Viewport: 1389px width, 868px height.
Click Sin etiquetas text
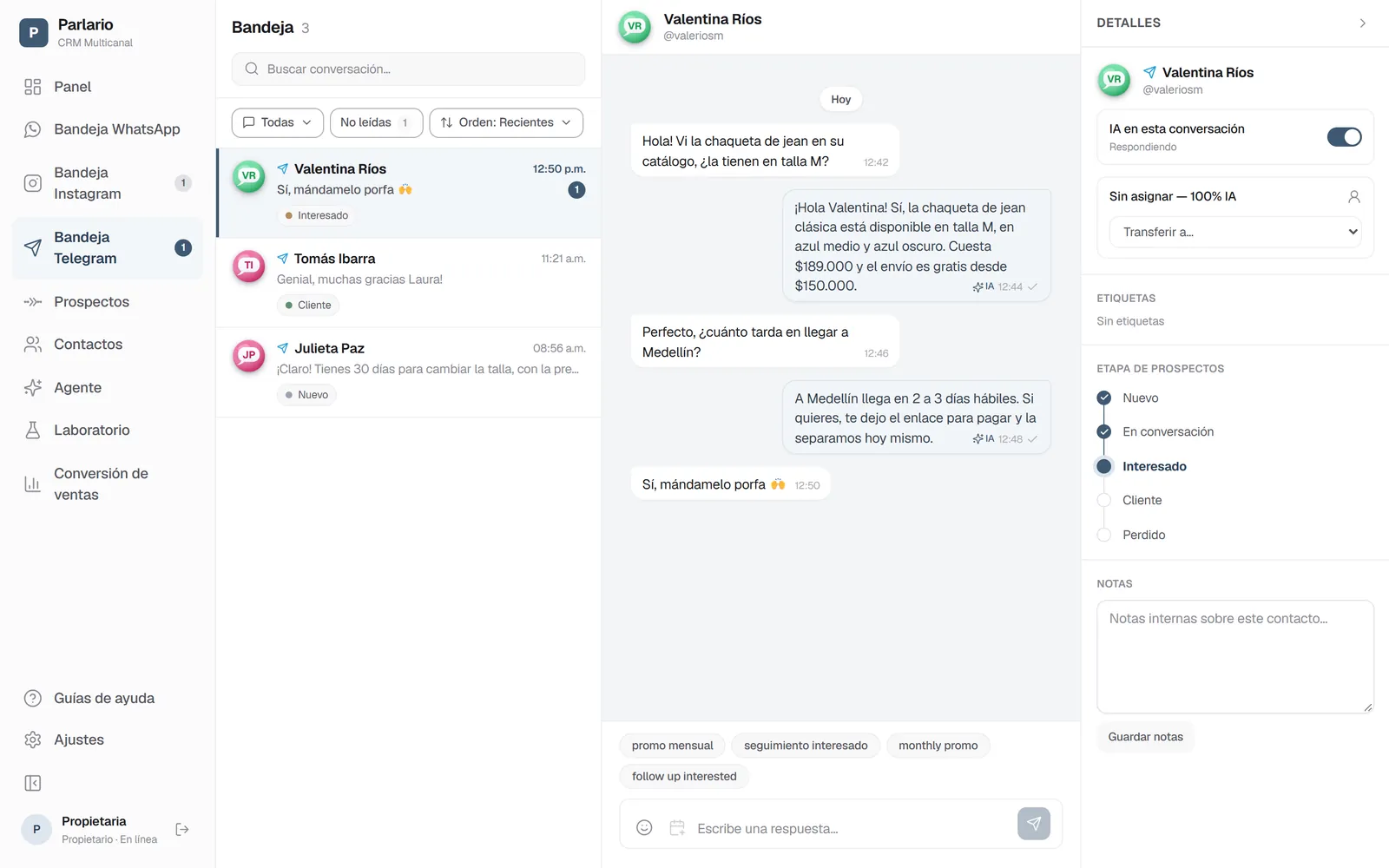(1130, 321)
